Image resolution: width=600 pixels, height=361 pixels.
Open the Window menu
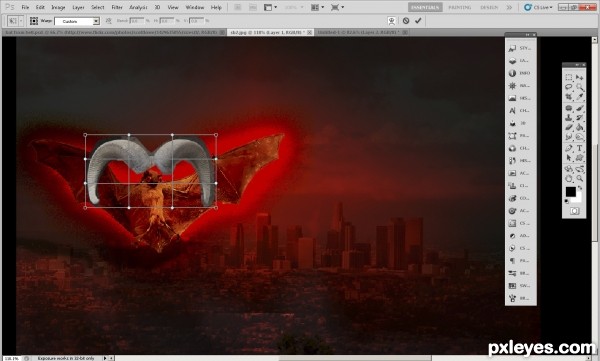click(x=195, y=7)
